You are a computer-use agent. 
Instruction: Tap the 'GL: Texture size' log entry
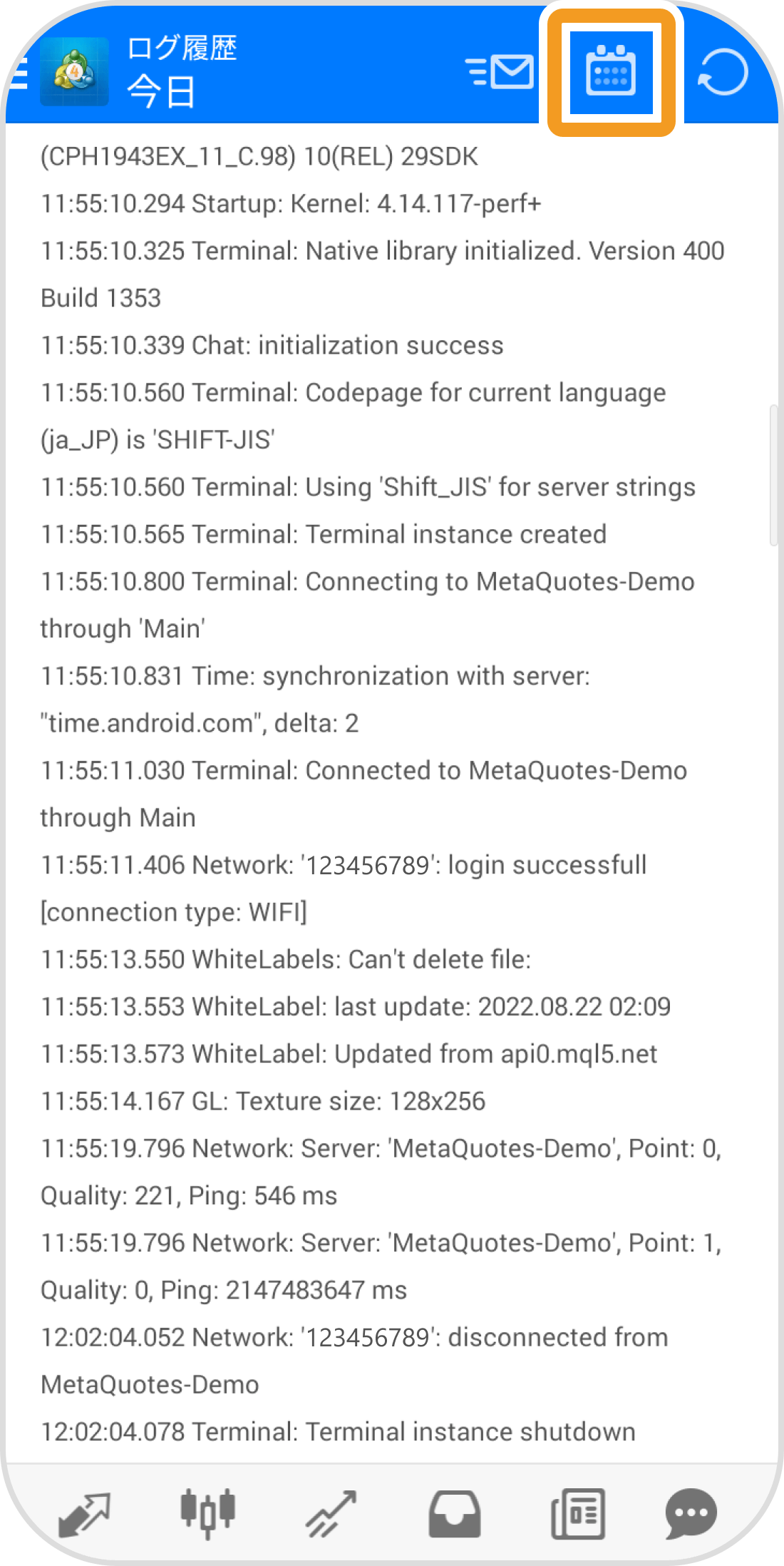click(x=263, y=1101)
